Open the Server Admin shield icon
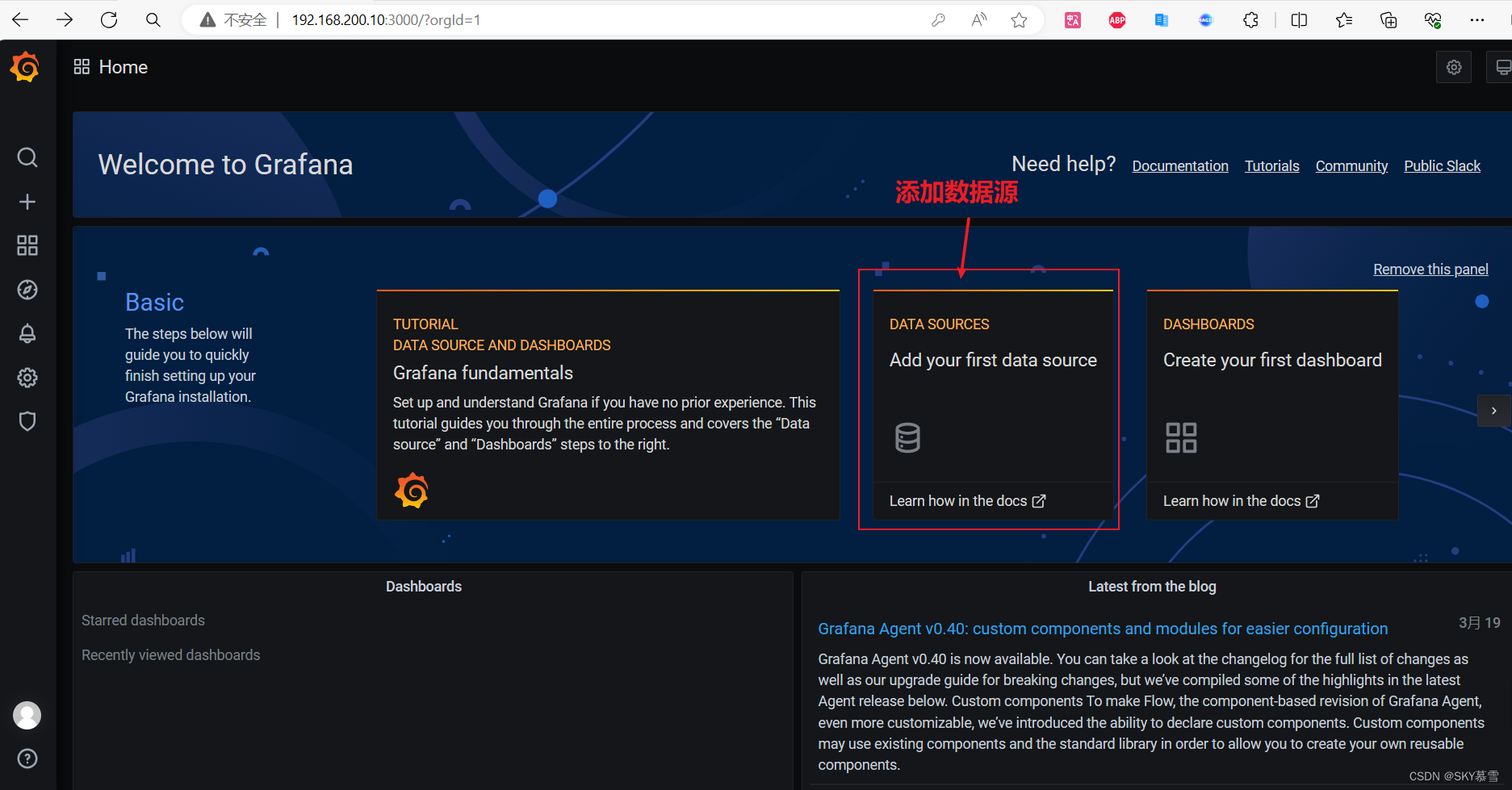The image size is (1512, 790). (x=27, y=421)
